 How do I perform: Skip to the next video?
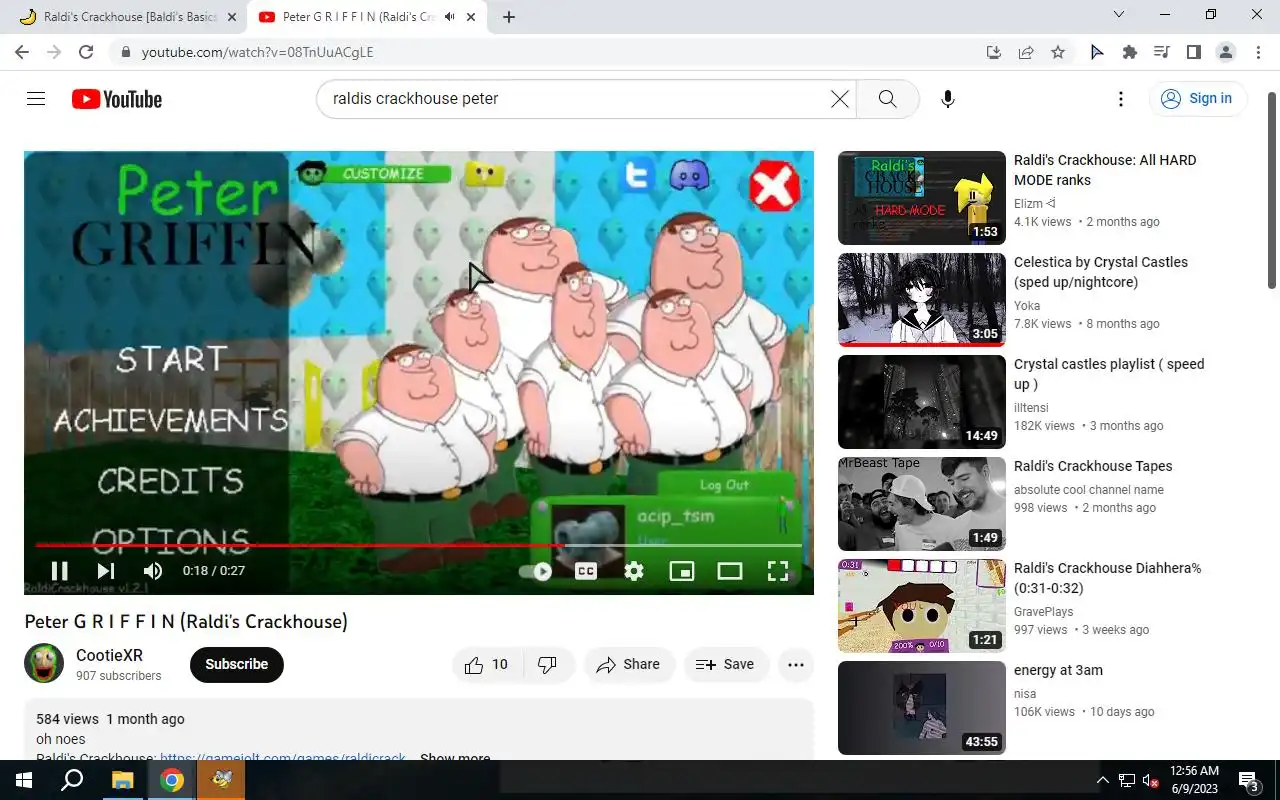(106, 571)
